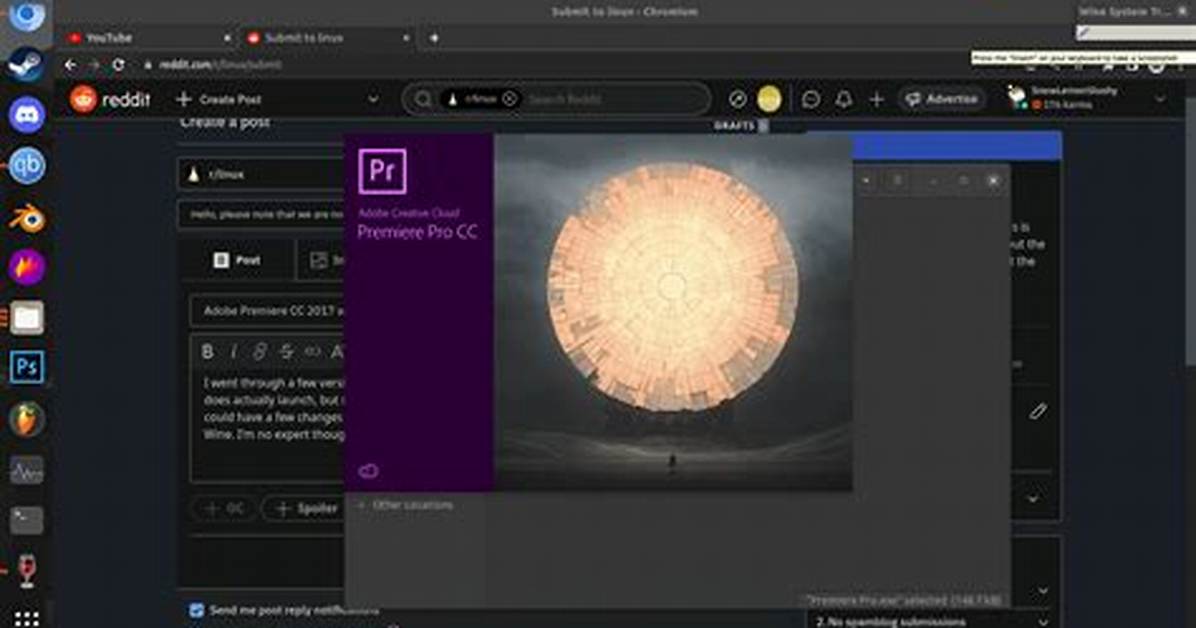The height and width of the screenshot is (628, 1196).
Task: Add the Spoiler tag to post
Action: (307, 508)
